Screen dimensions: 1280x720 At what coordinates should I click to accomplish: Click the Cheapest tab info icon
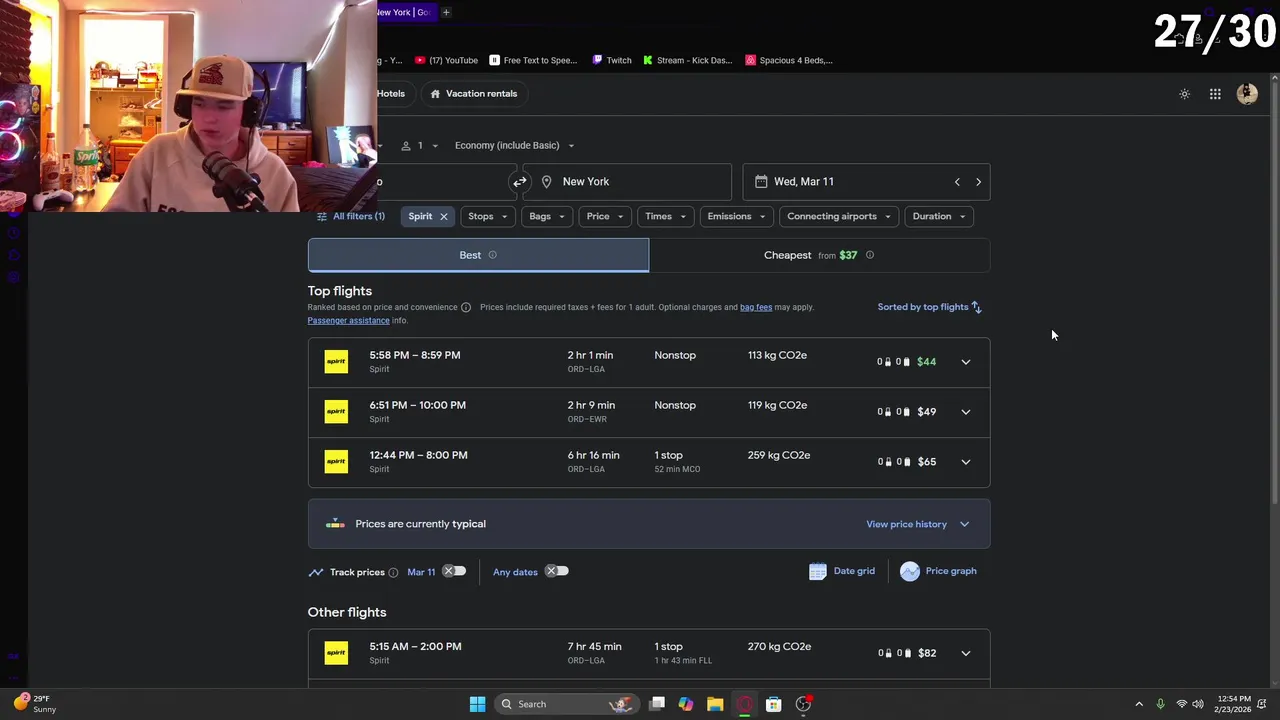tap(870, 255)
